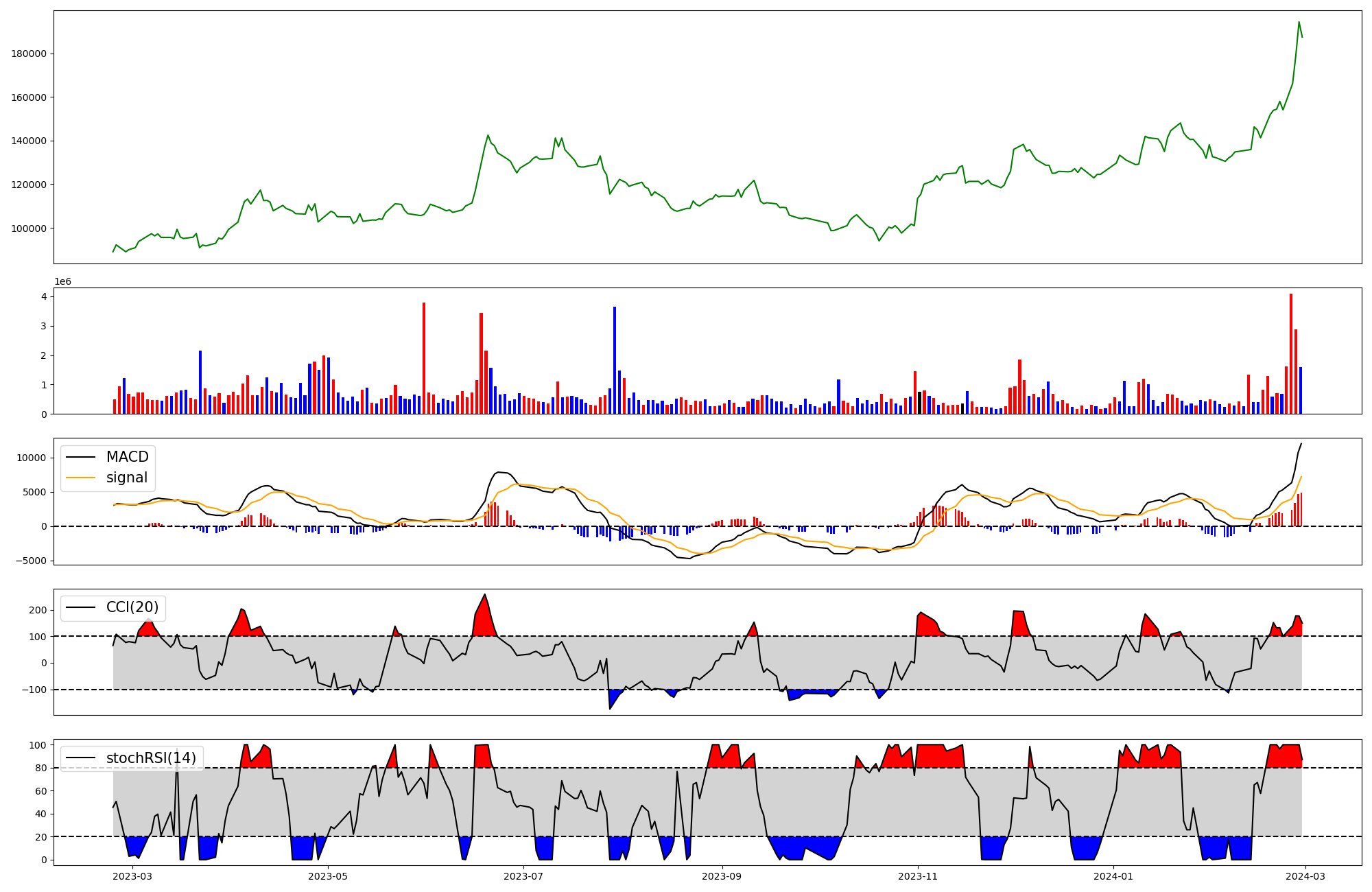Click the price line's peak above 180000

(1299, 22)
